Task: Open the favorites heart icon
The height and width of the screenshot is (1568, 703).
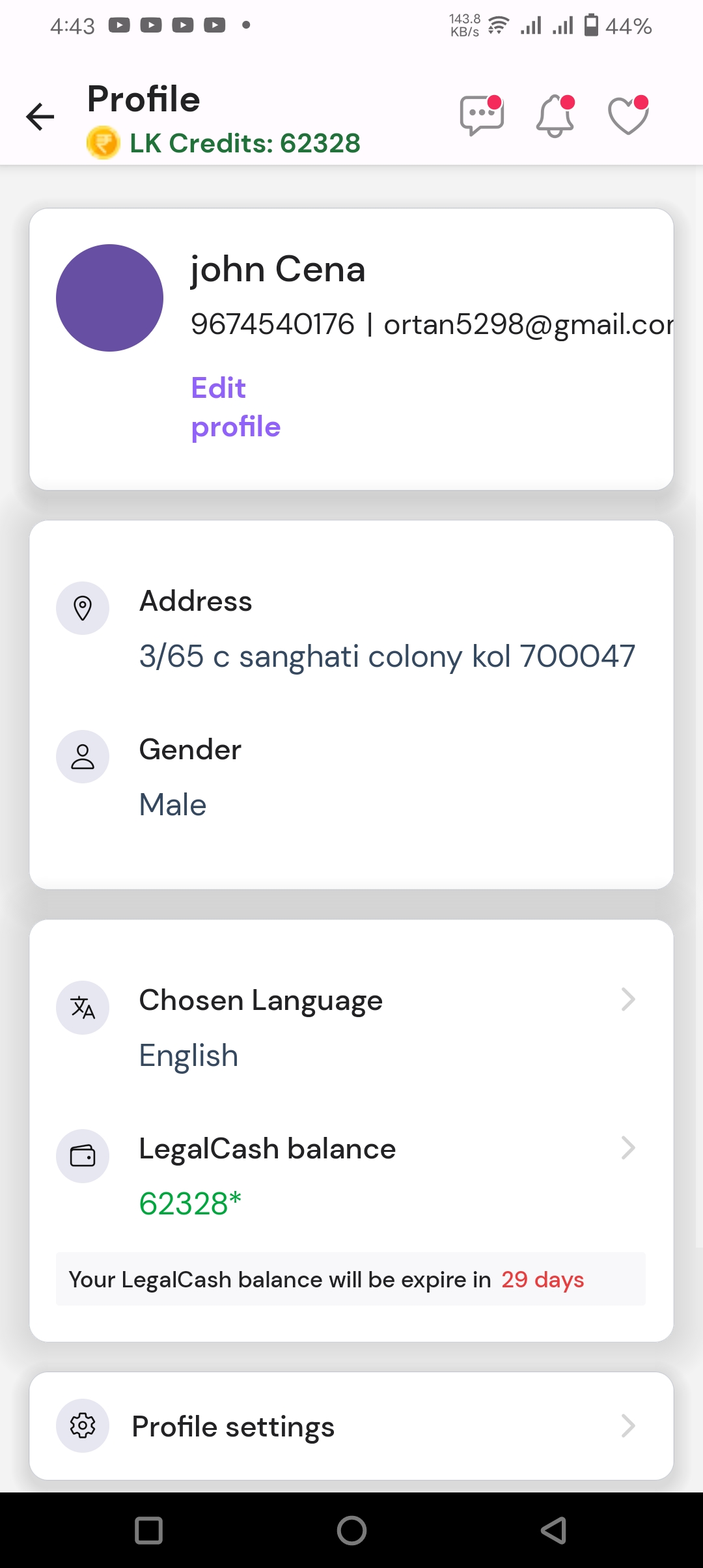Action: click(x=628, y=116)
